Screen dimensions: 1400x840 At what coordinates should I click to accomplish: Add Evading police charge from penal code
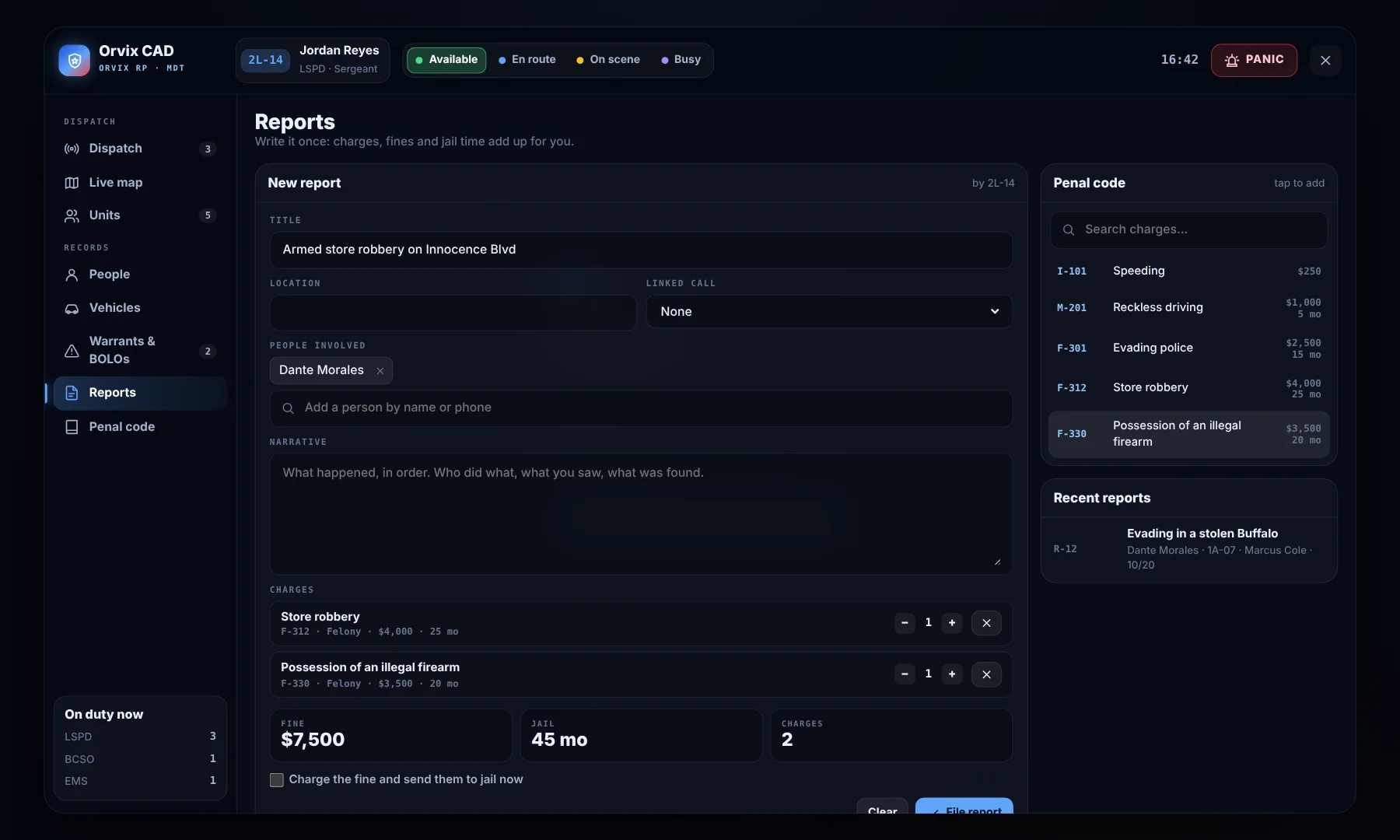point(1188,348)
